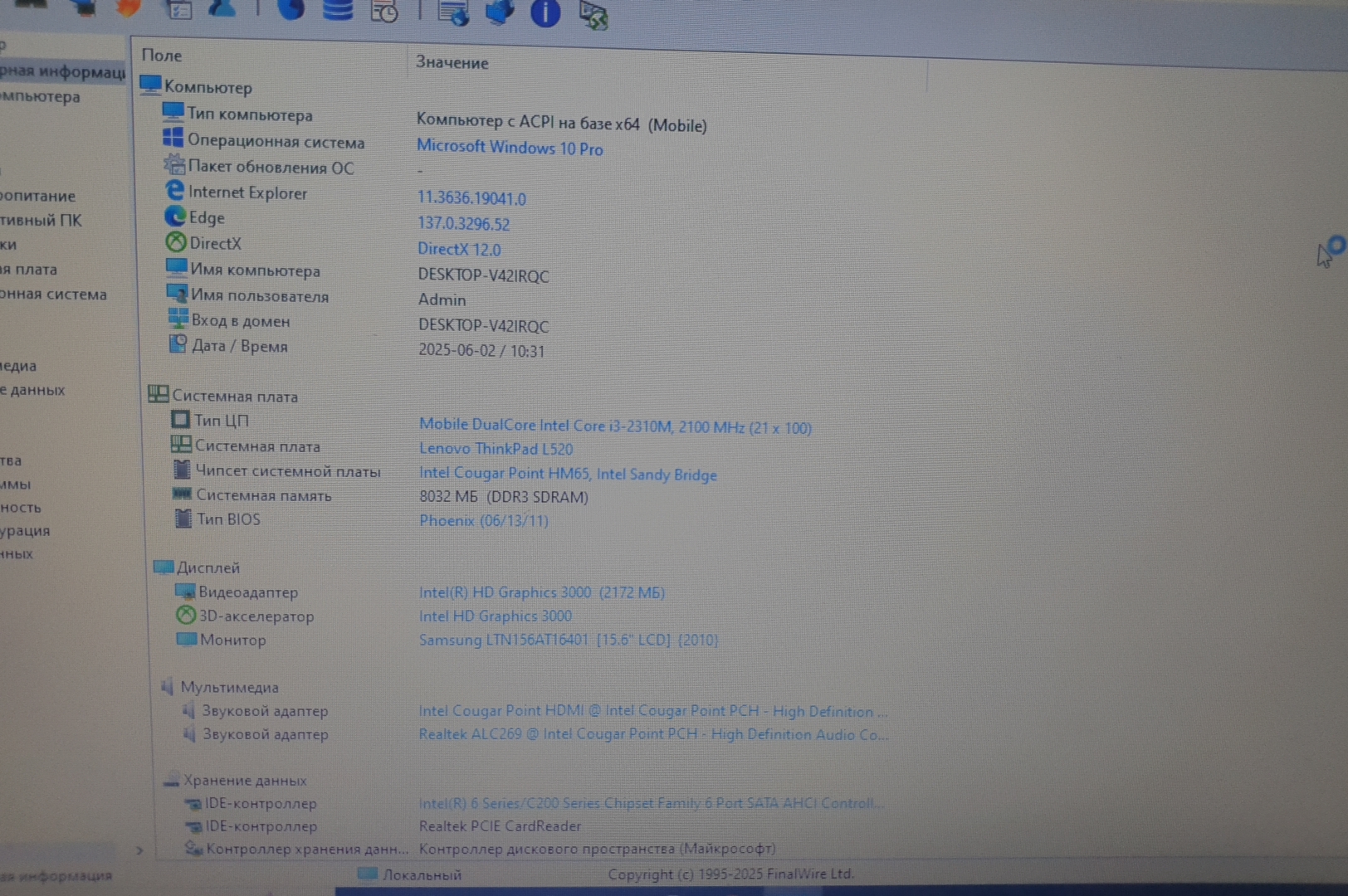
Task: Click the Phoenix BIOS value link
Action: pyautogui.click(x=483, y=521)
